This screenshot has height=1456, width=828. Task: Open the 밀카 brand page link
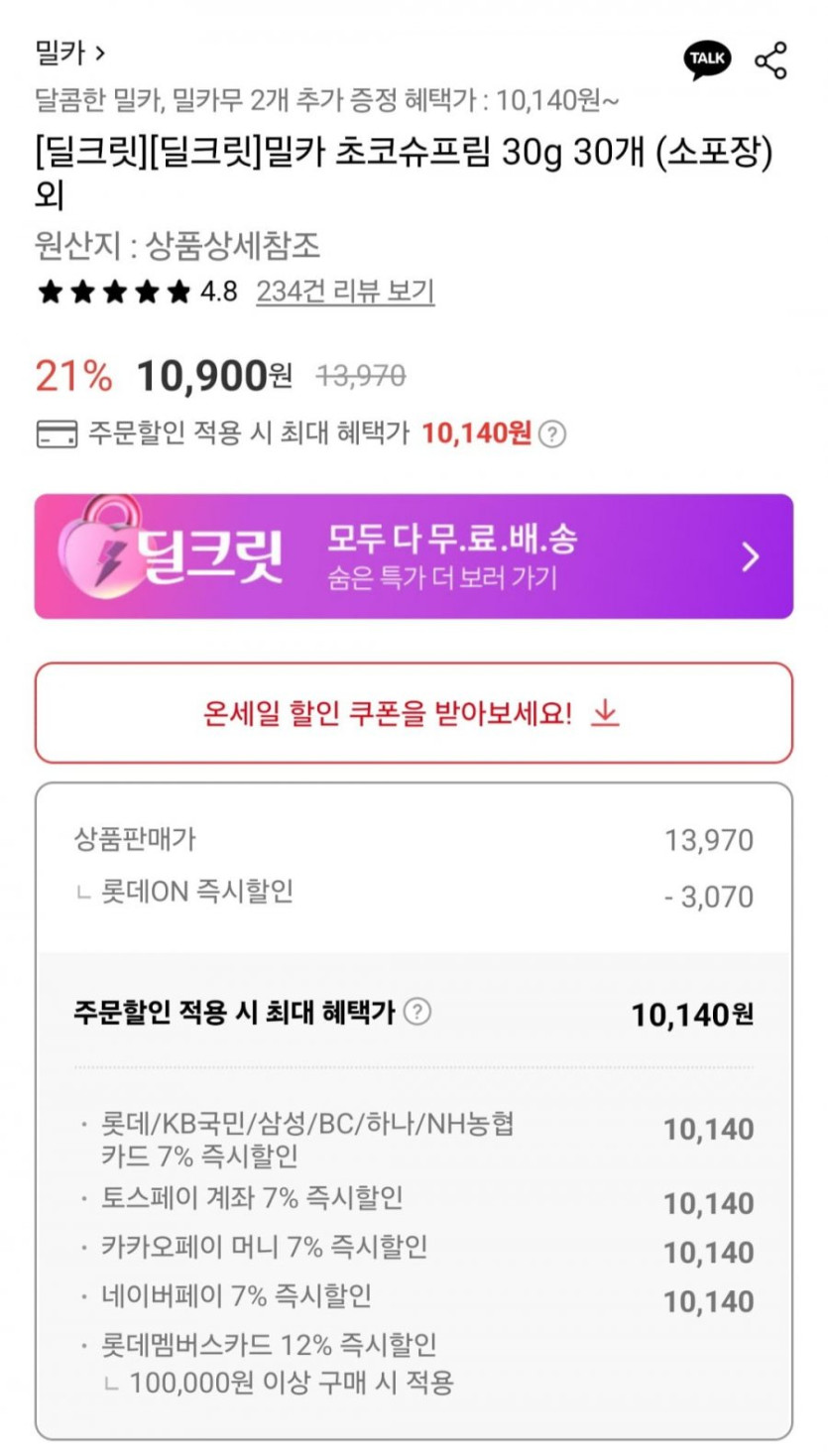click(x=69, y=54)
